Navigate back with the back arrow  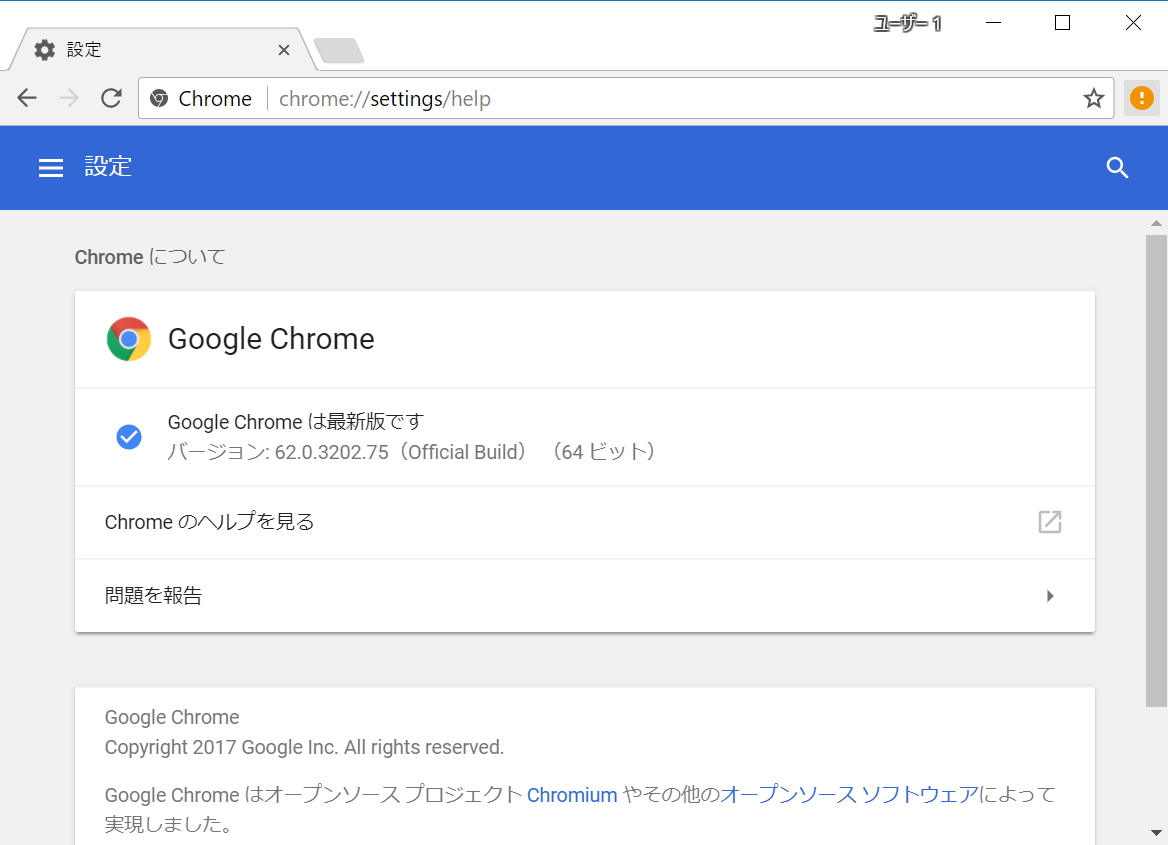27,98
